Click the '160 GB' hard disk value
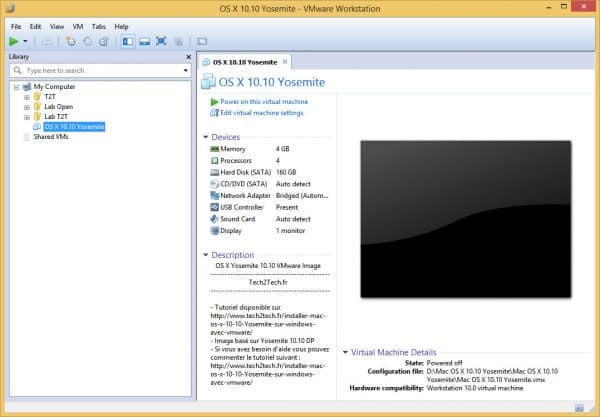 click(x=286, y=172)
